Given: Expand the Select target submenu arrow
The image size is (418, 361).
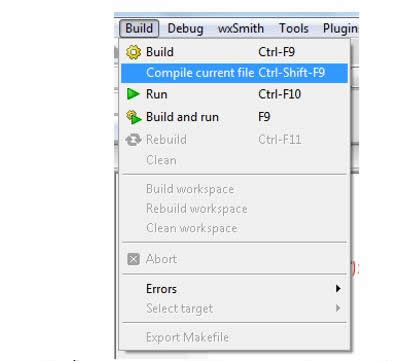Looking at the screenshot, I should click(338, 308).
